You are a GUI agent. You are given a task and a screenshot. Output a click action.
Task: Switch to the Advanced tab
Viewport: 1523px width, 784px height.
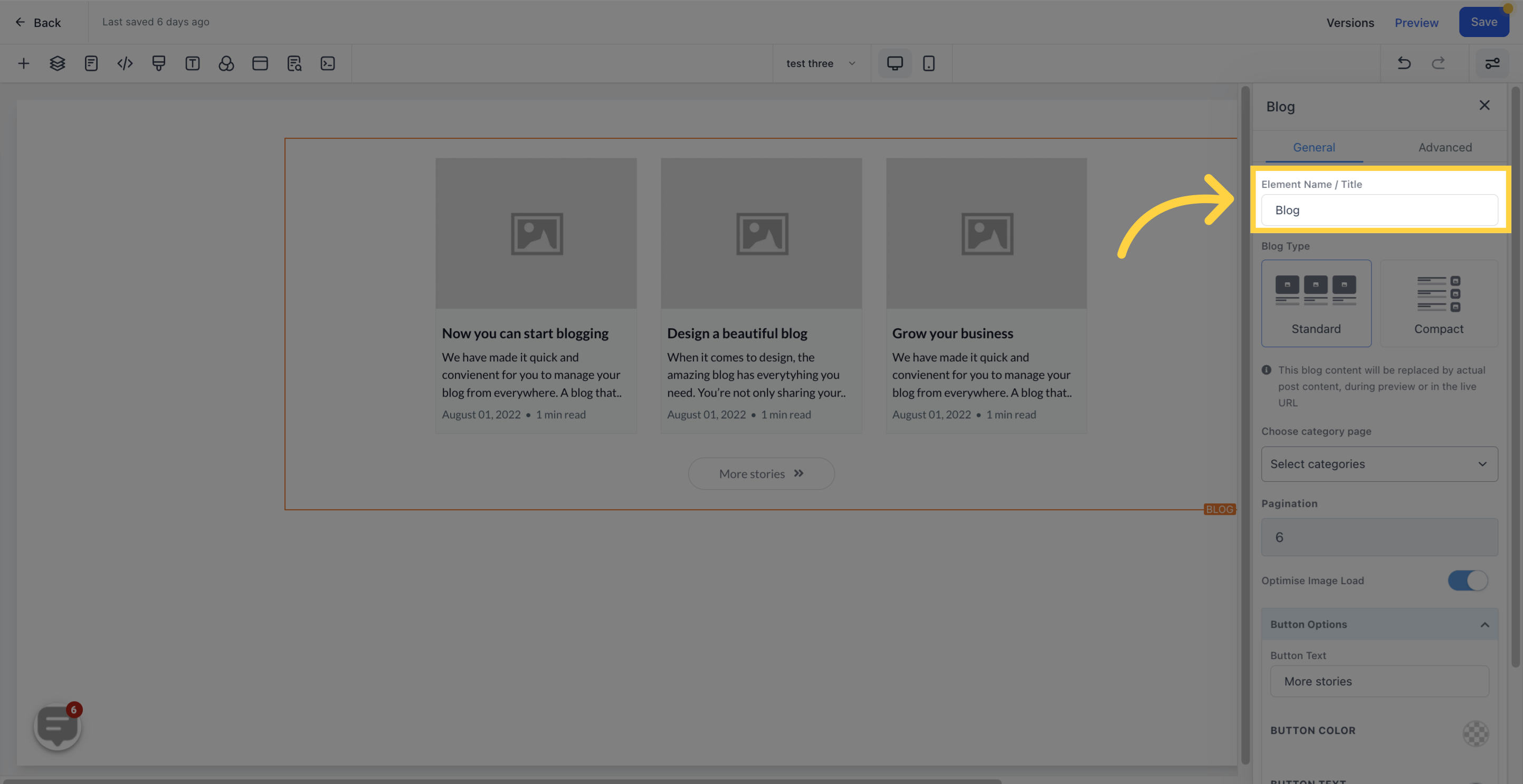(x=1445, y=147)
